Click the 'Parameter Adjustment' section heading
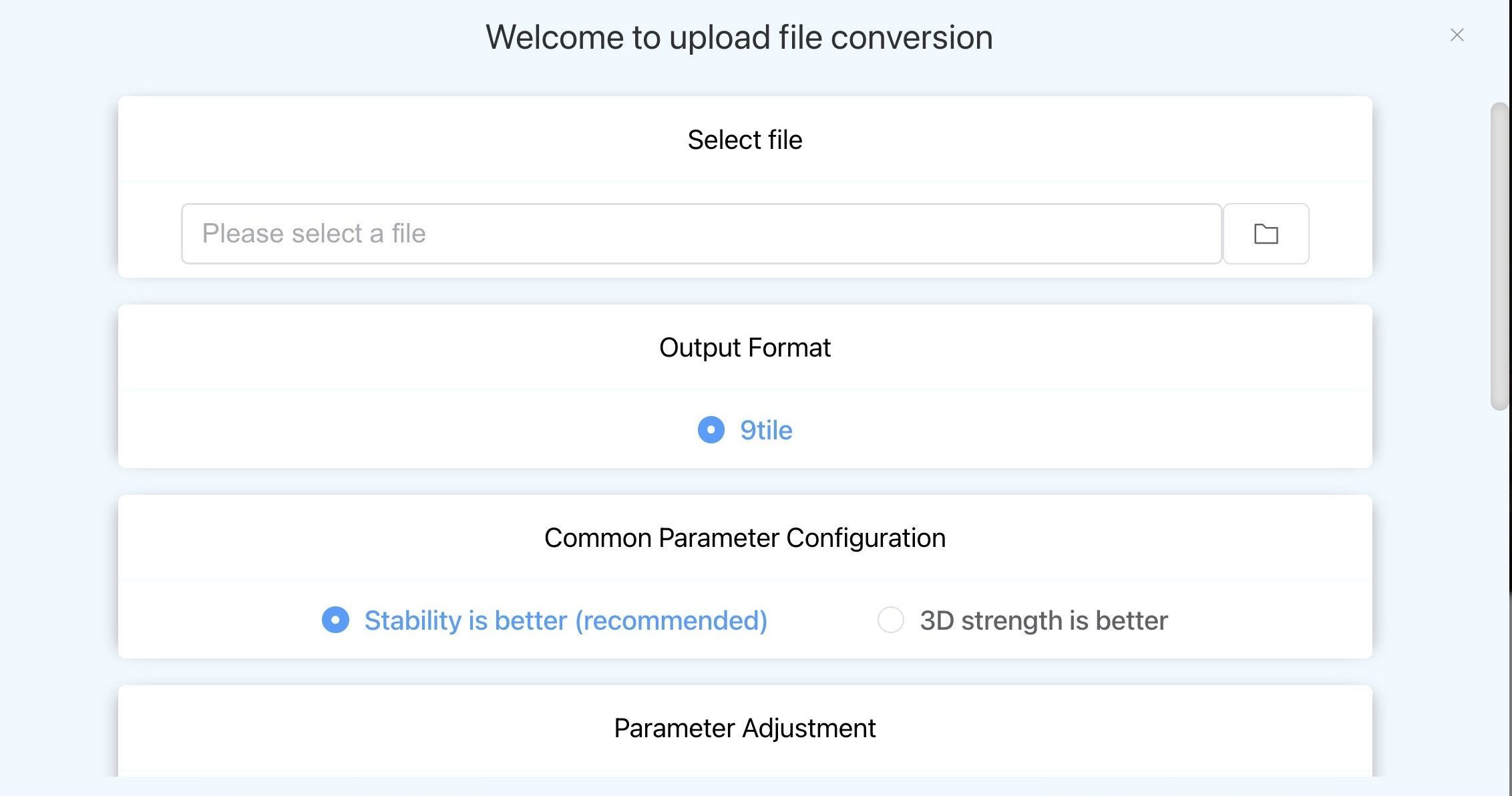 pyautogui.click(x=745, y=728)
